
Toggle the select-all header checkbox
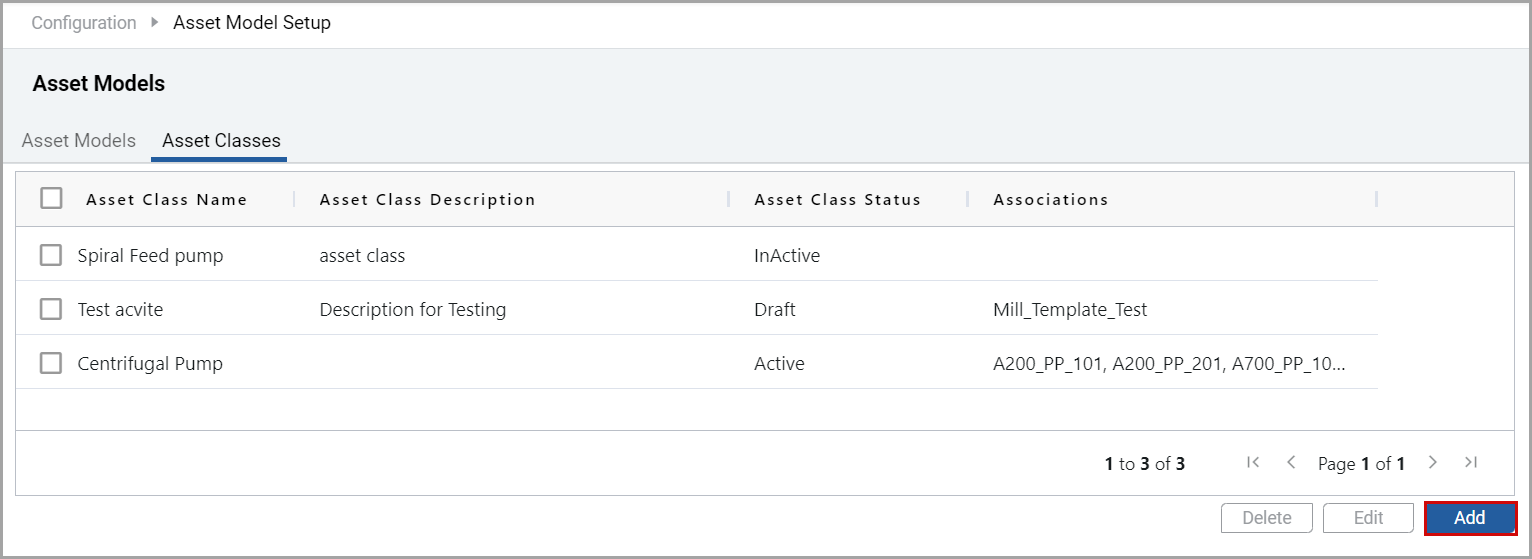(x=51, y=198)
